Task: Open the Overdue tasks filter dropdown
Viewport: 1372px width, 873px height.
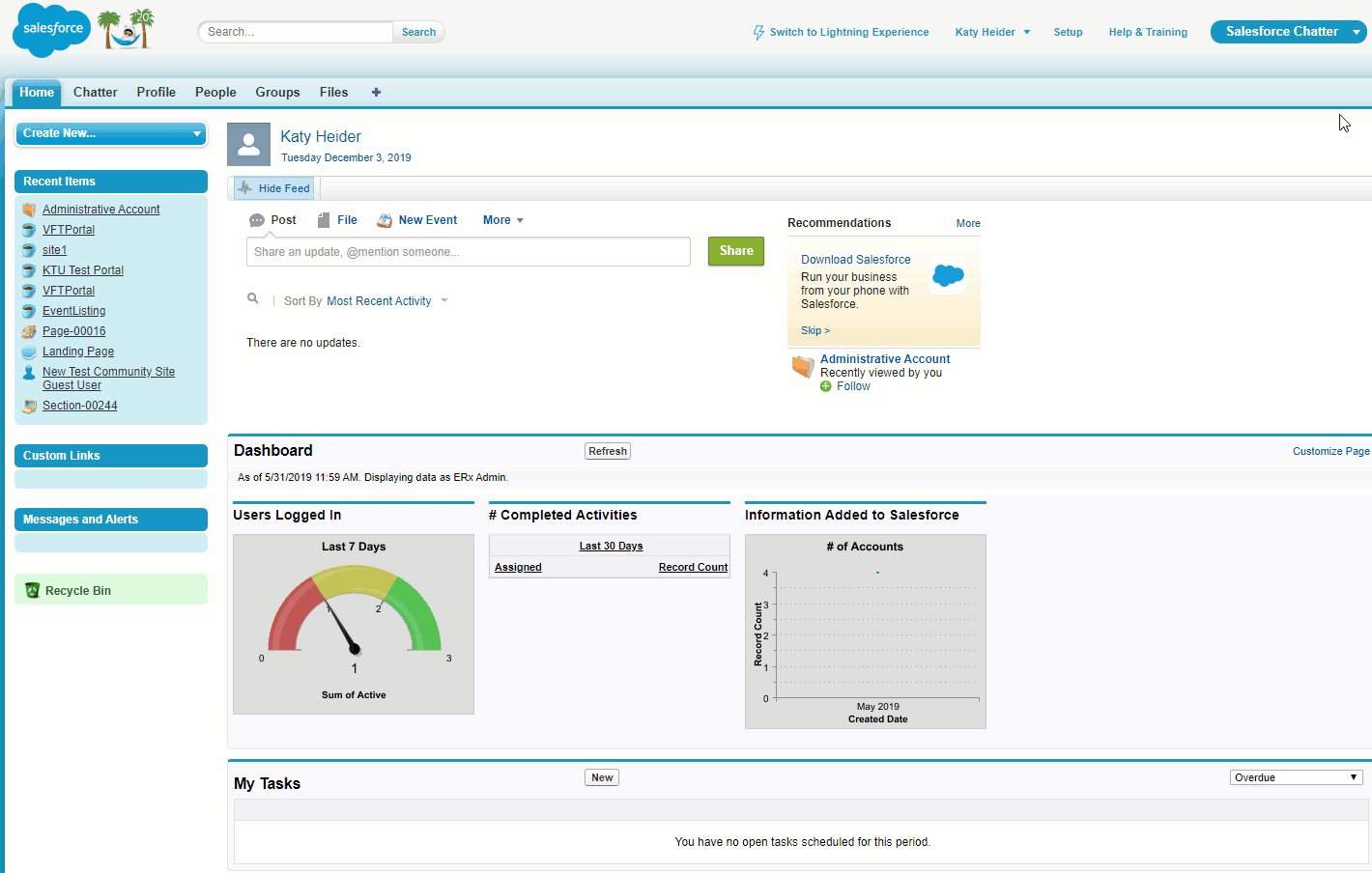Action: (1296, 777)
